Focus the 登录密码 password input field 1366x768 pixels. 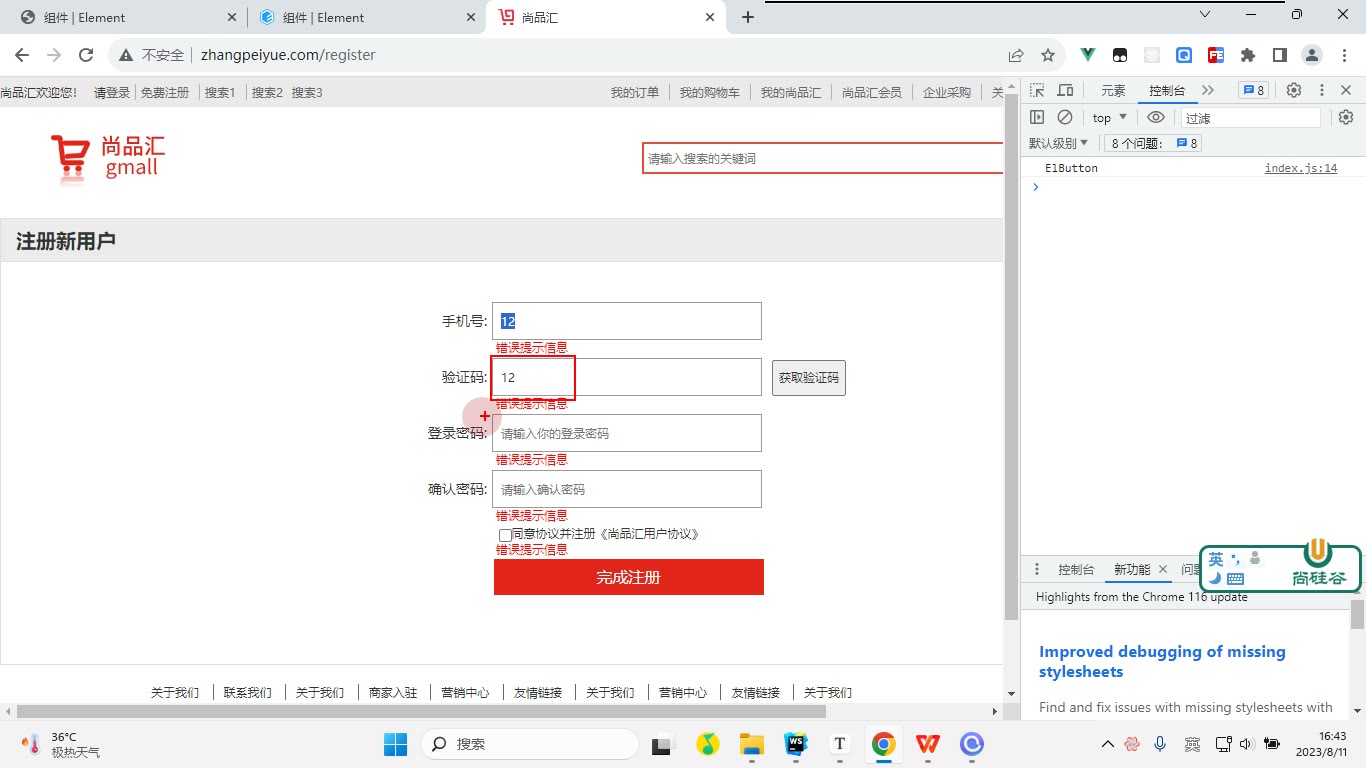[x=627, y=433]
